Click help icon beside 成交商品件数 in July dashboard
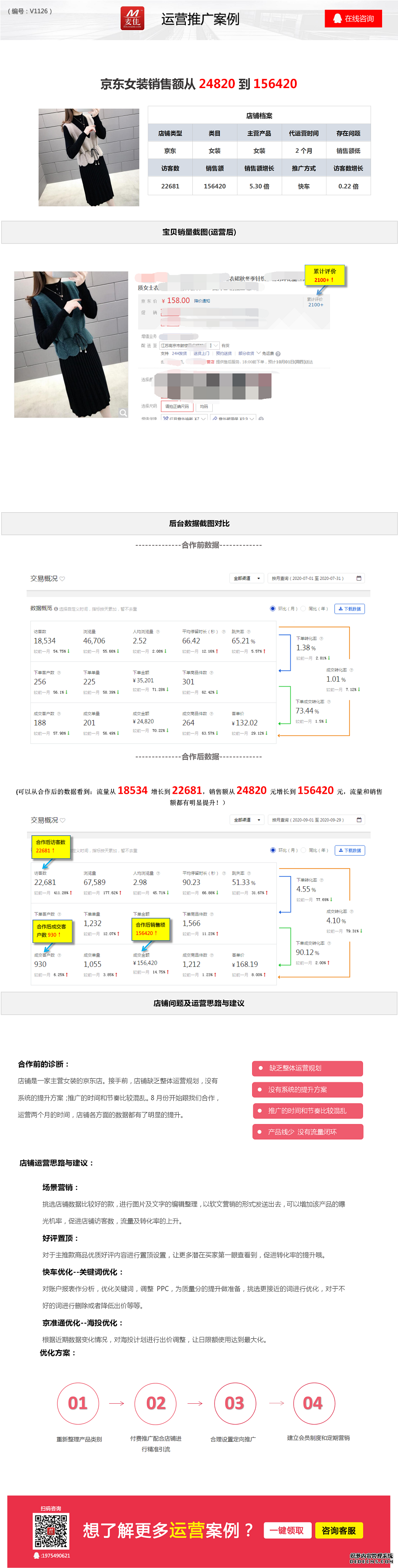 pyautogui.click(x=211, y=714)
